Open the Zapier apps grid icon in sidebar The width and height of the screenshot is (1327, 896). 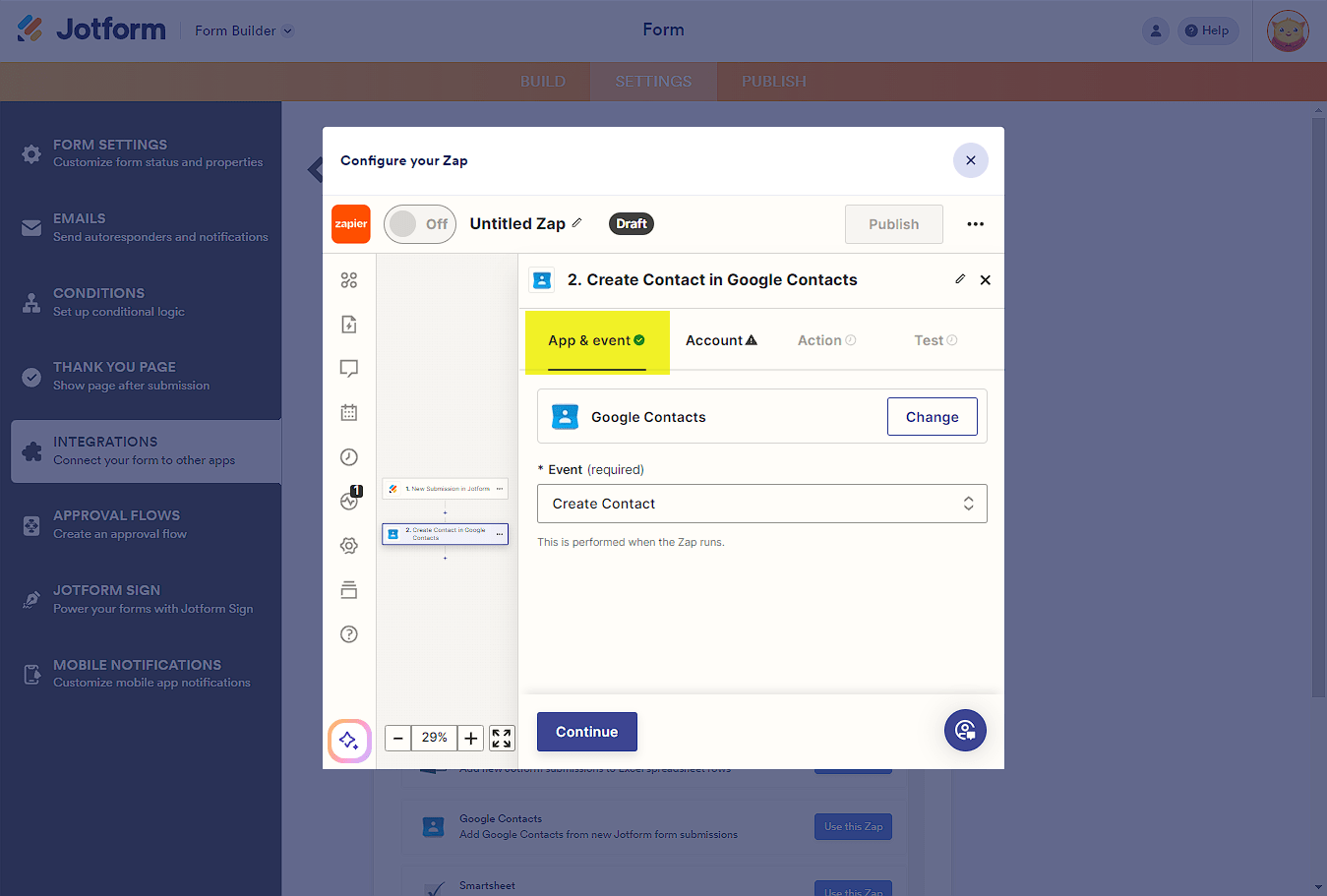click(x=349, y=280)
